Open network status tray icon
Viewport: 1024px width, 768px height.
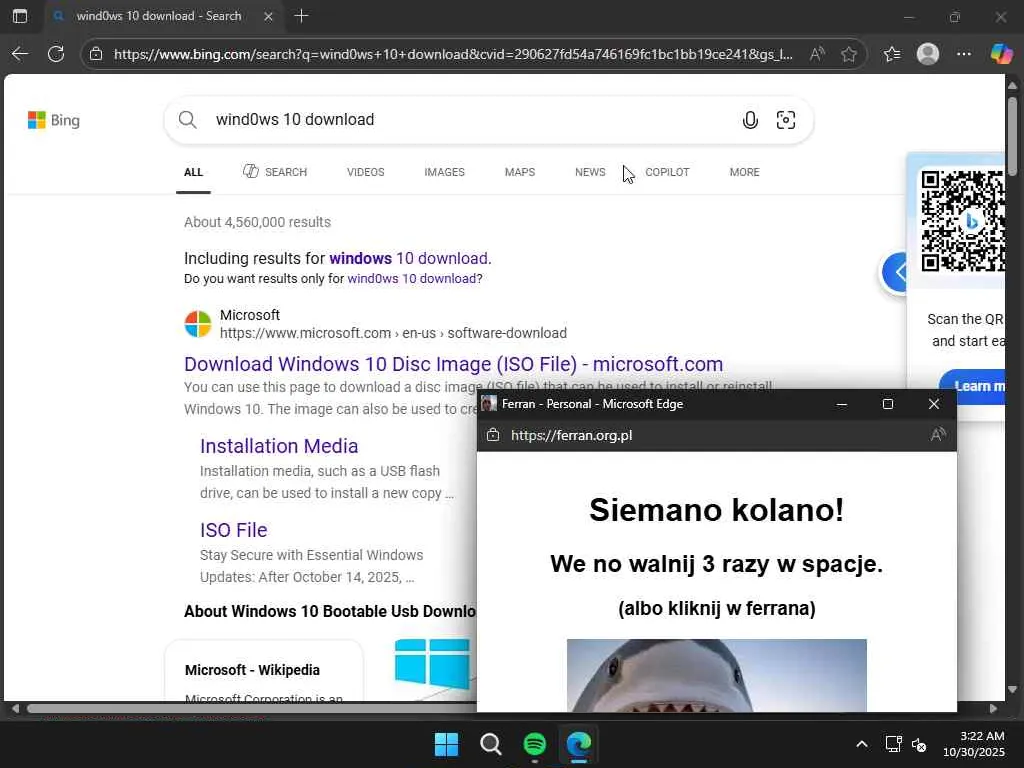pyautogui.click(x=893, y=744)
